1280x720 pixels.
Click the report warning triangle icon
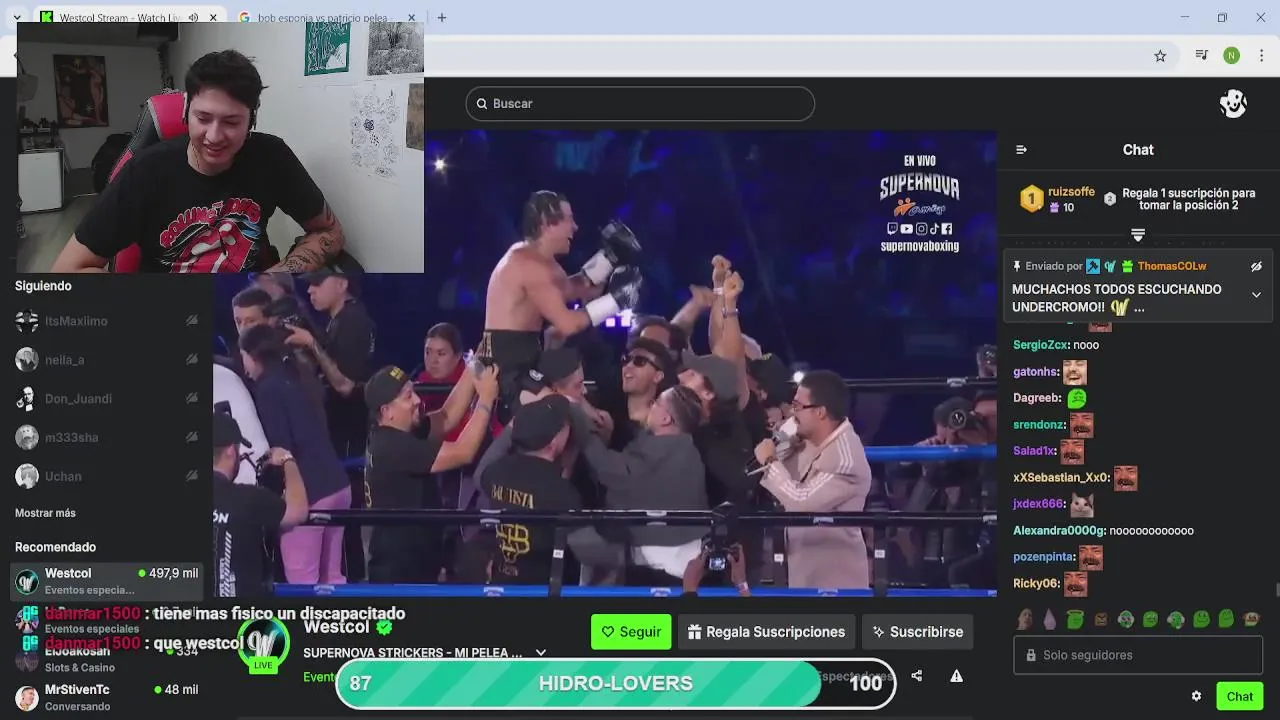coord(956,676)
